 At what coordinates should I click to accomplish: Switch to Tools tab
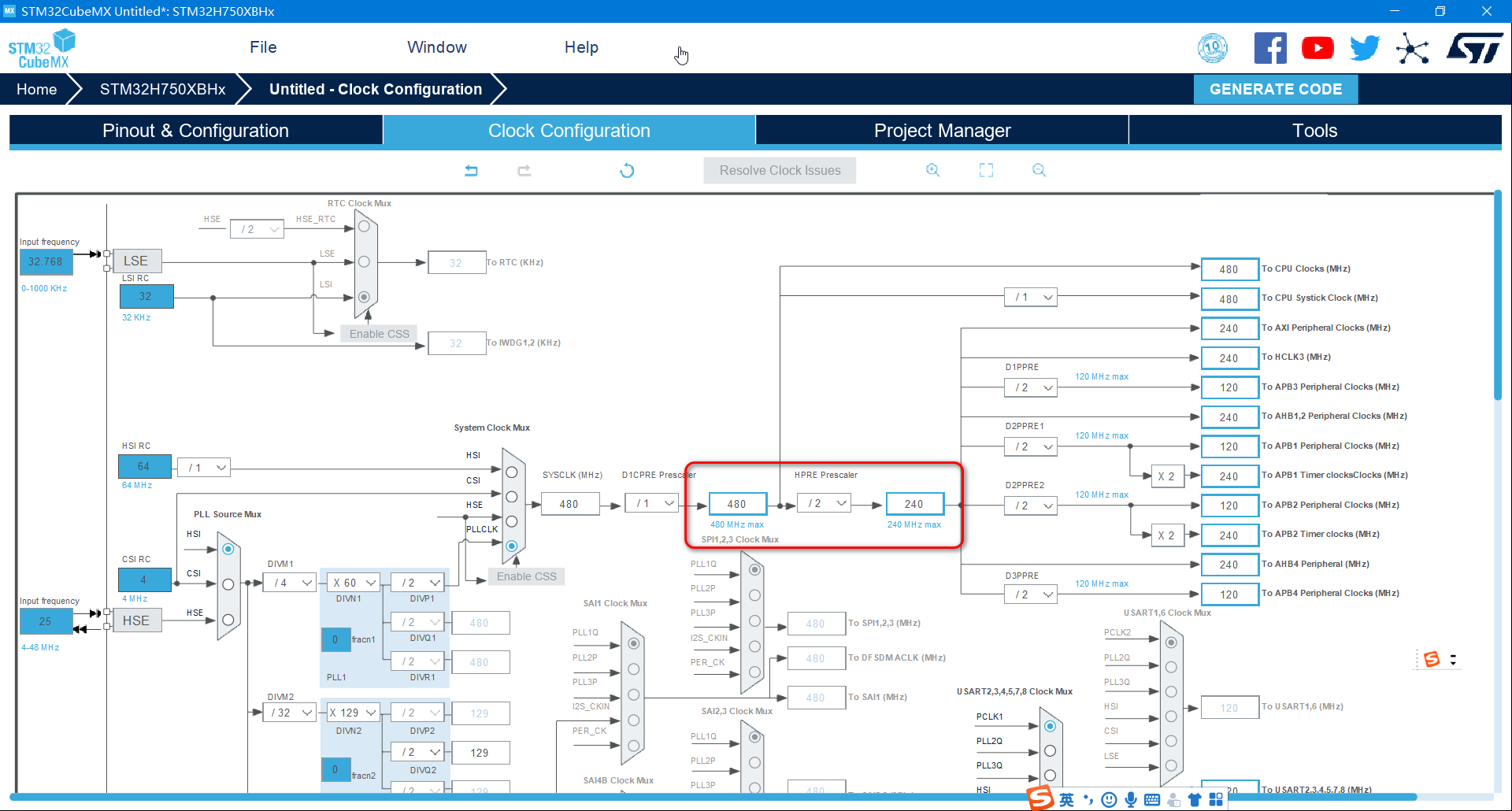[1315, 131]
